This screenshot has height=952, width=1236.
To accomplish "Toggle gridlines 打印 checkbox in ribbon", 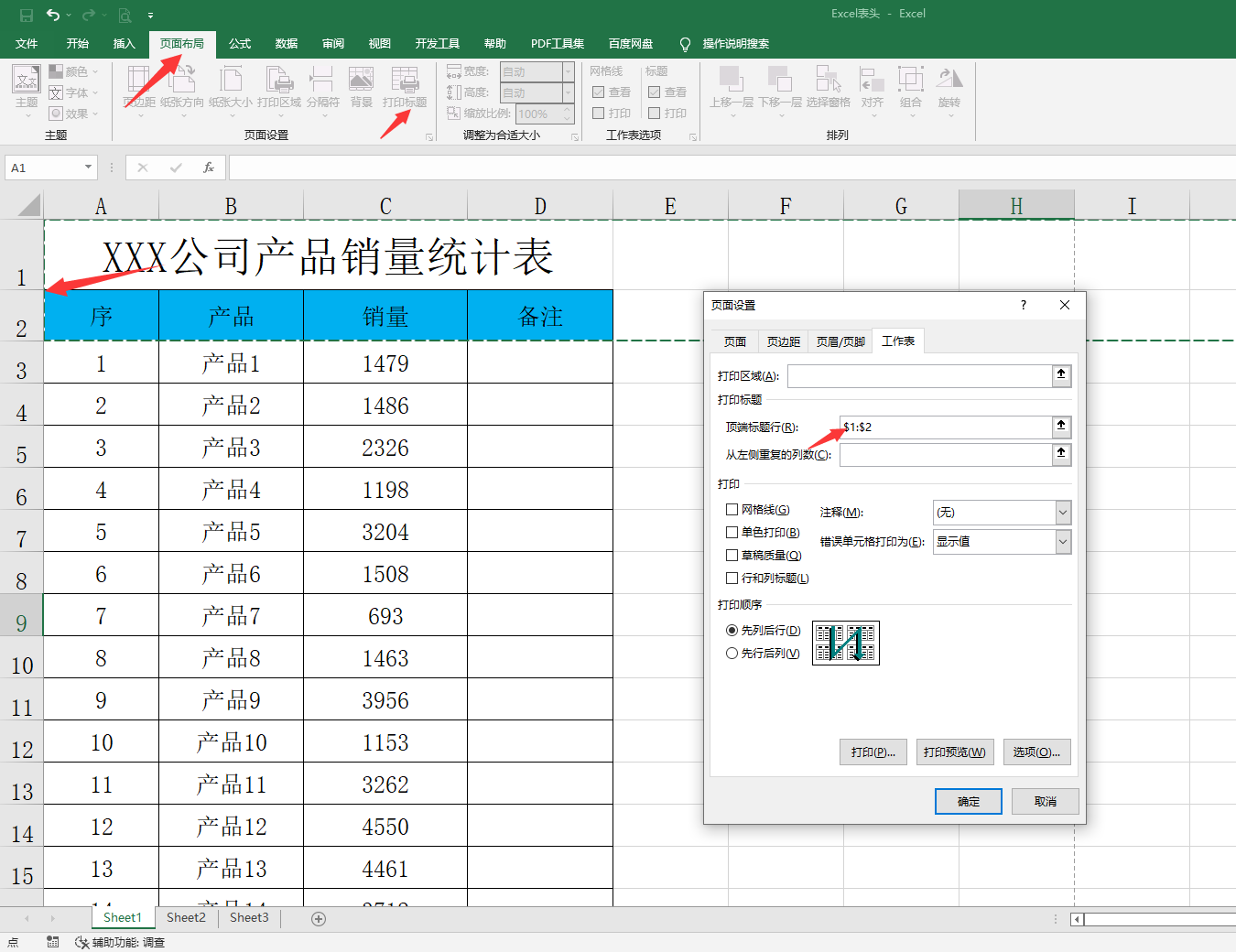I will (x=598, y=114).
